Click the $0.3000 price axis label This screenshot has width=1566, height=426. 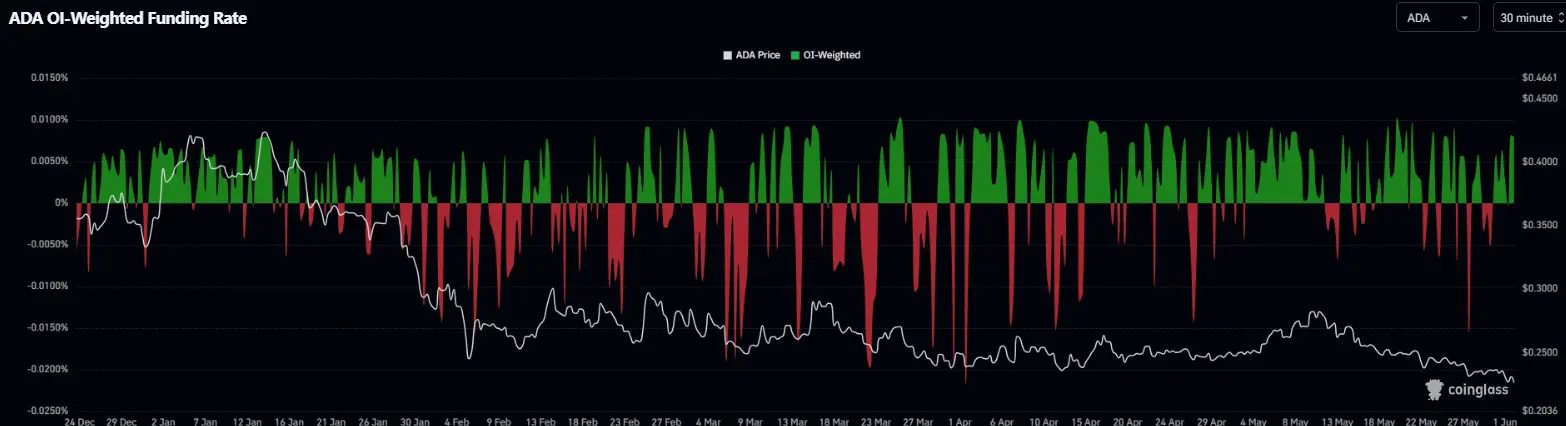1540,289
